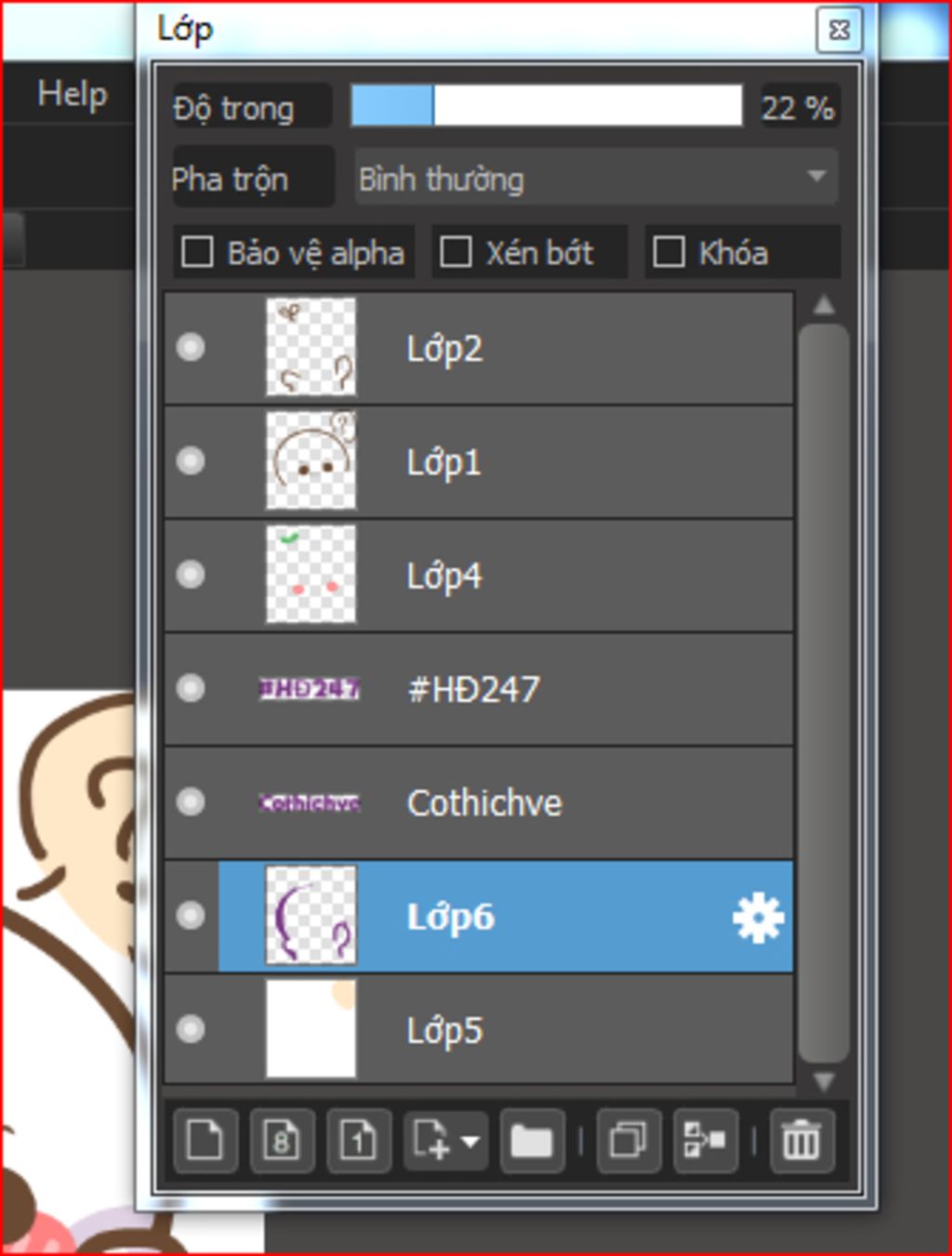Open Lớp6 layer settings gear
The image size is (952, 1256).
pyautogui.click(x=758, y=918)
